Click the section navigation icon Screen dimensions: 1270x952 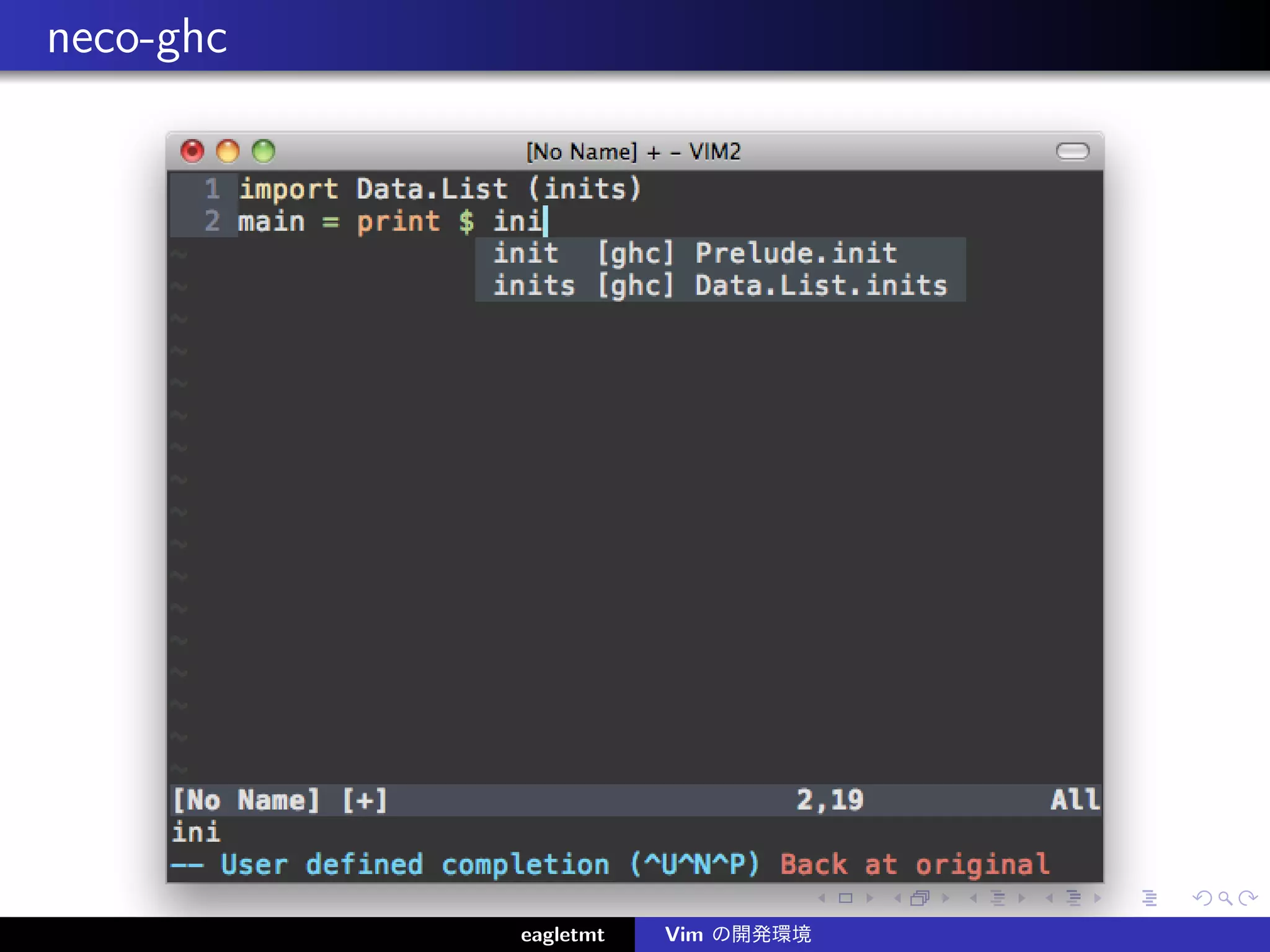pyautogui.click(x=1074, y=898)
